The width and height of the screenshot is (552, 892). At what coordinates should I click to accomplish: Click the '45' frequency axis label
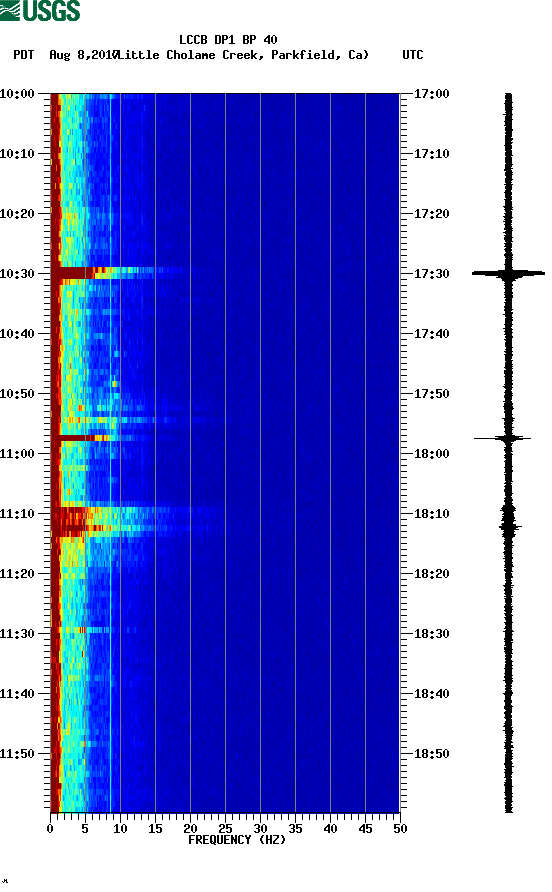coord(365,829)
